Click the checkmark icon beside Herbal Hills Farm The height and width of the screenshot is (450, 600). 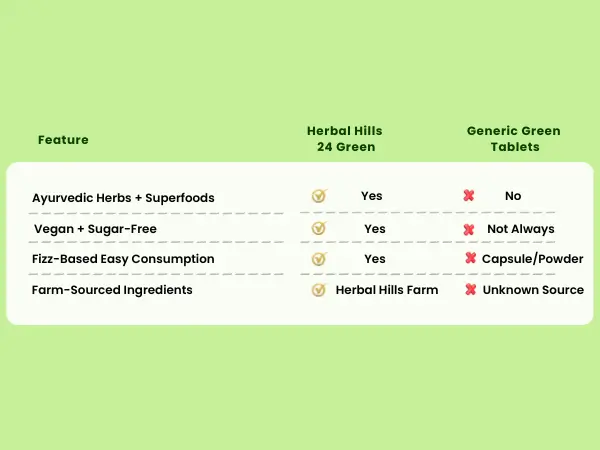click(319, 290)
